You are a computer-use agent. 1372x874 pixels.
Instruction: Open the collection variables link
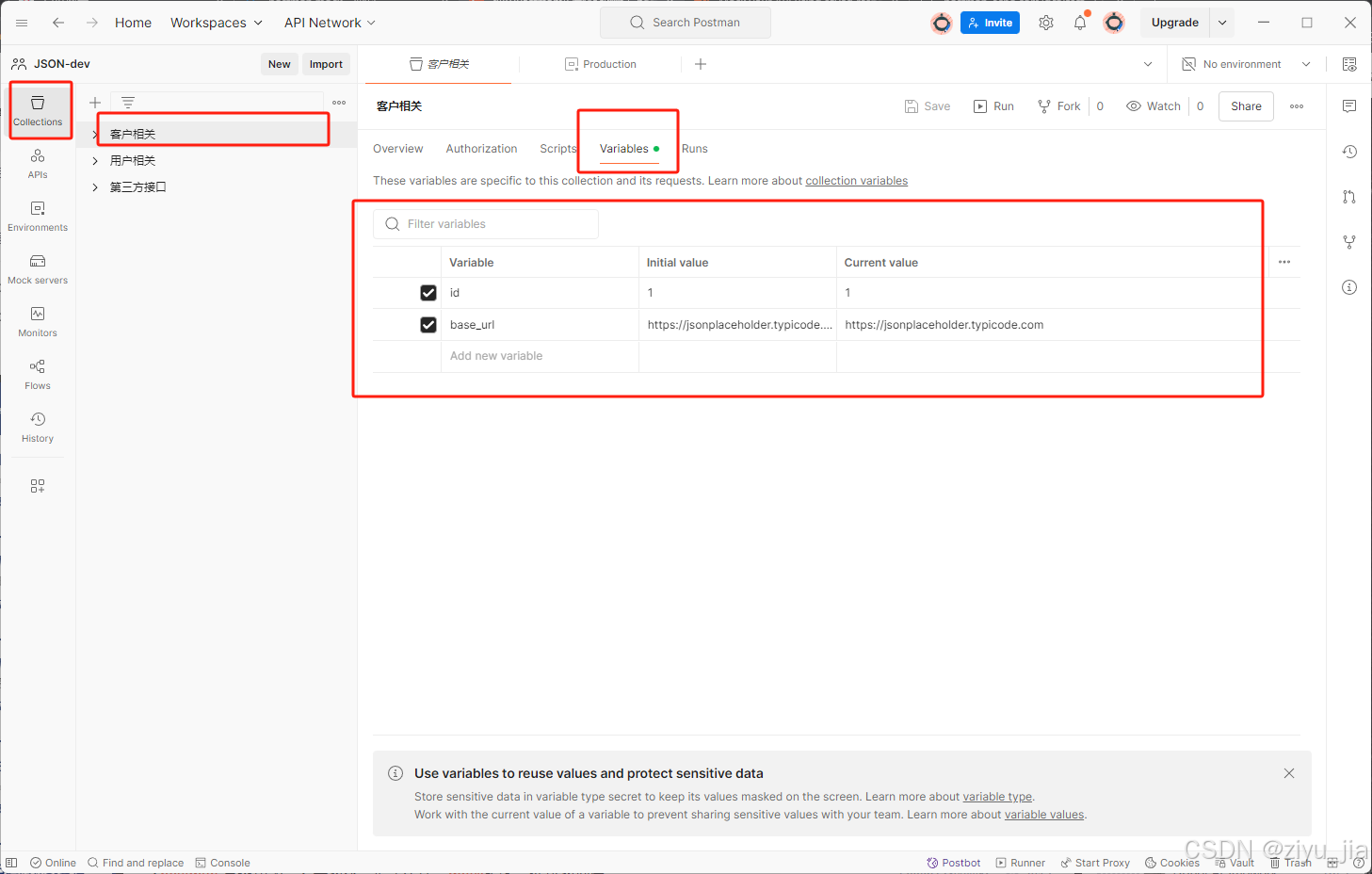pyautogui.click(x=857, y=181)
